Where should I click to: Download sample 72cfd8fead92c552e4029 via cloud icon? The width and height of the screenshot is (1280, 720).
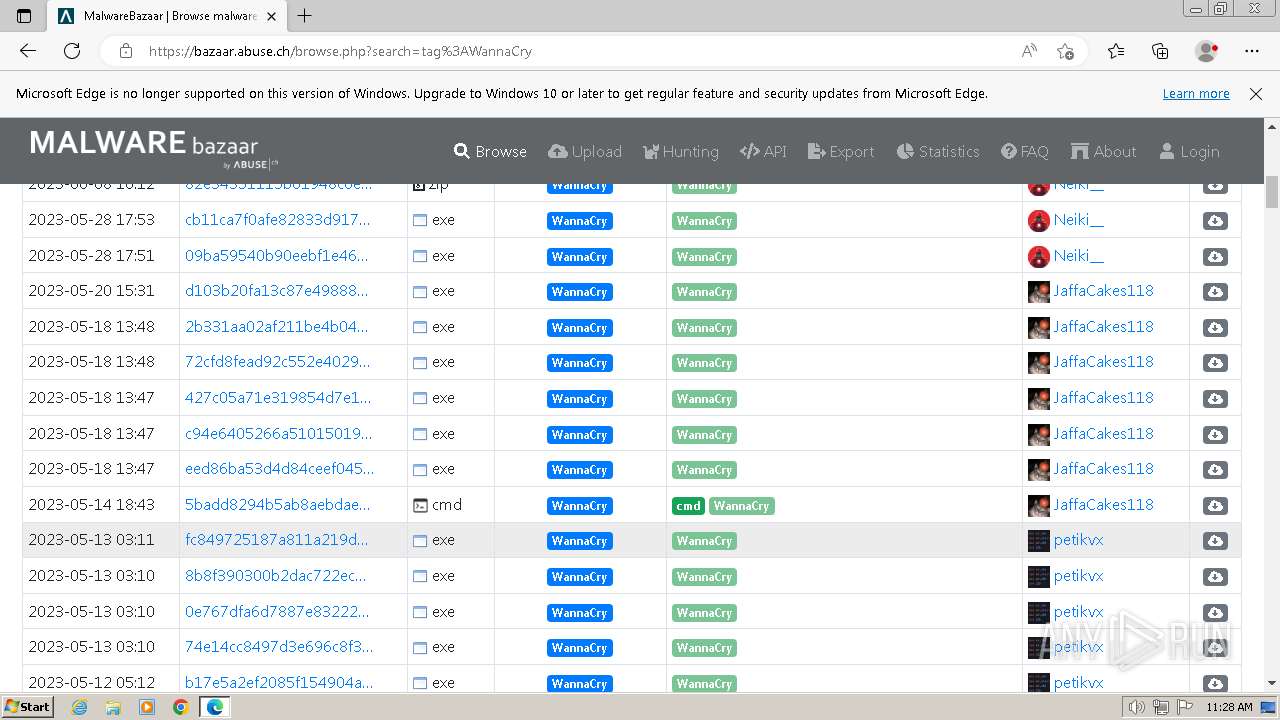tap(1215, 363)
